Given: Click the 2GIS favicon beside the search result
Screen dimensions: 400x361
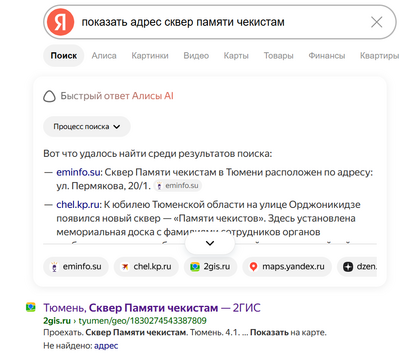Looking at the screenshot, I should point(31,307).
